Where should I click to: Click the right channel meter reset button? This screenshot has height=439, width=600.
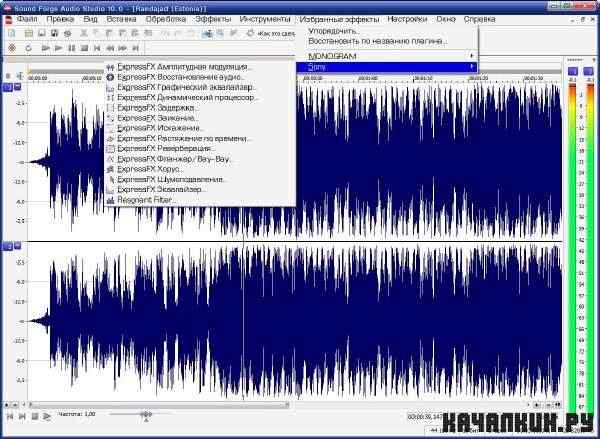pos(588,71)
